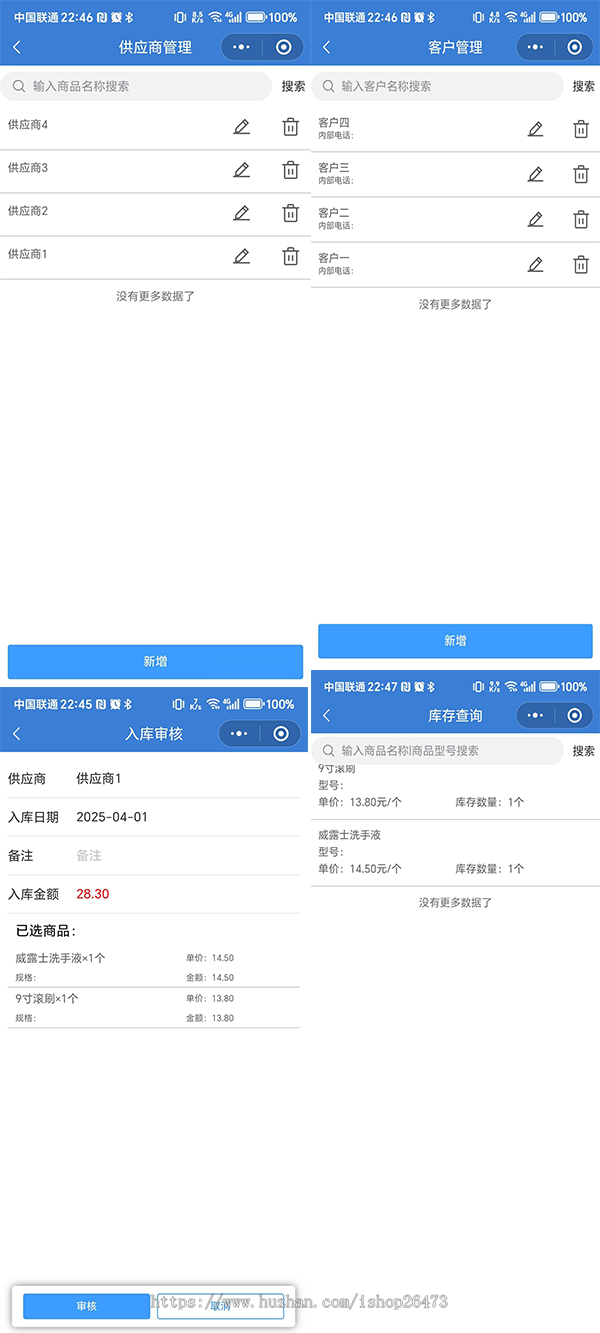Close mini-program via circle icon on 客户管理

(x=574, y=47)
